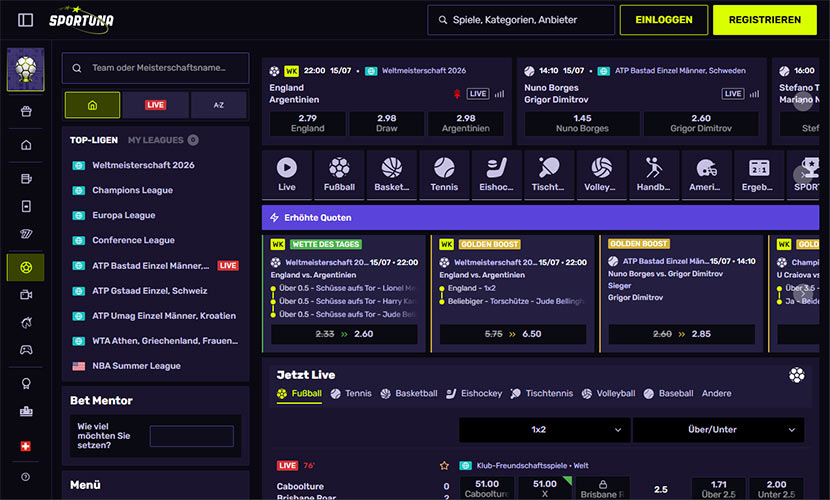The width and height of the screenshot is (830, 500).
Task: Bet on Nuno Borges at 1.45
Action: [x=582, y=123]
